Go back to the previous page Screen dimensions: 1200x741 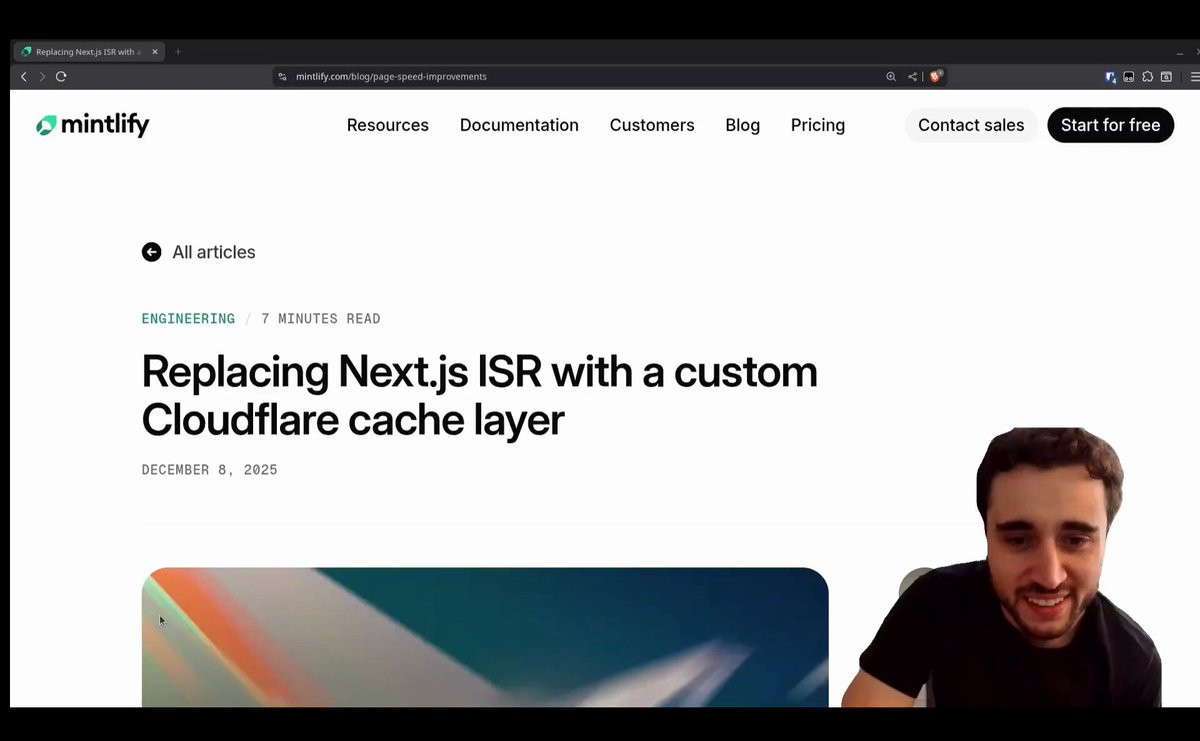[24, 76]
